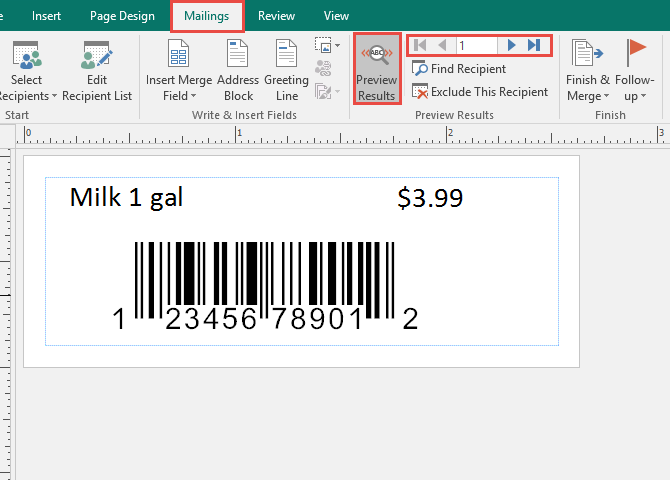Image resolution: width=670 pixels, height=480 pixels.
Task: Switch to the Insert tab
Action: pyautogui.click(x=46, y=16)
